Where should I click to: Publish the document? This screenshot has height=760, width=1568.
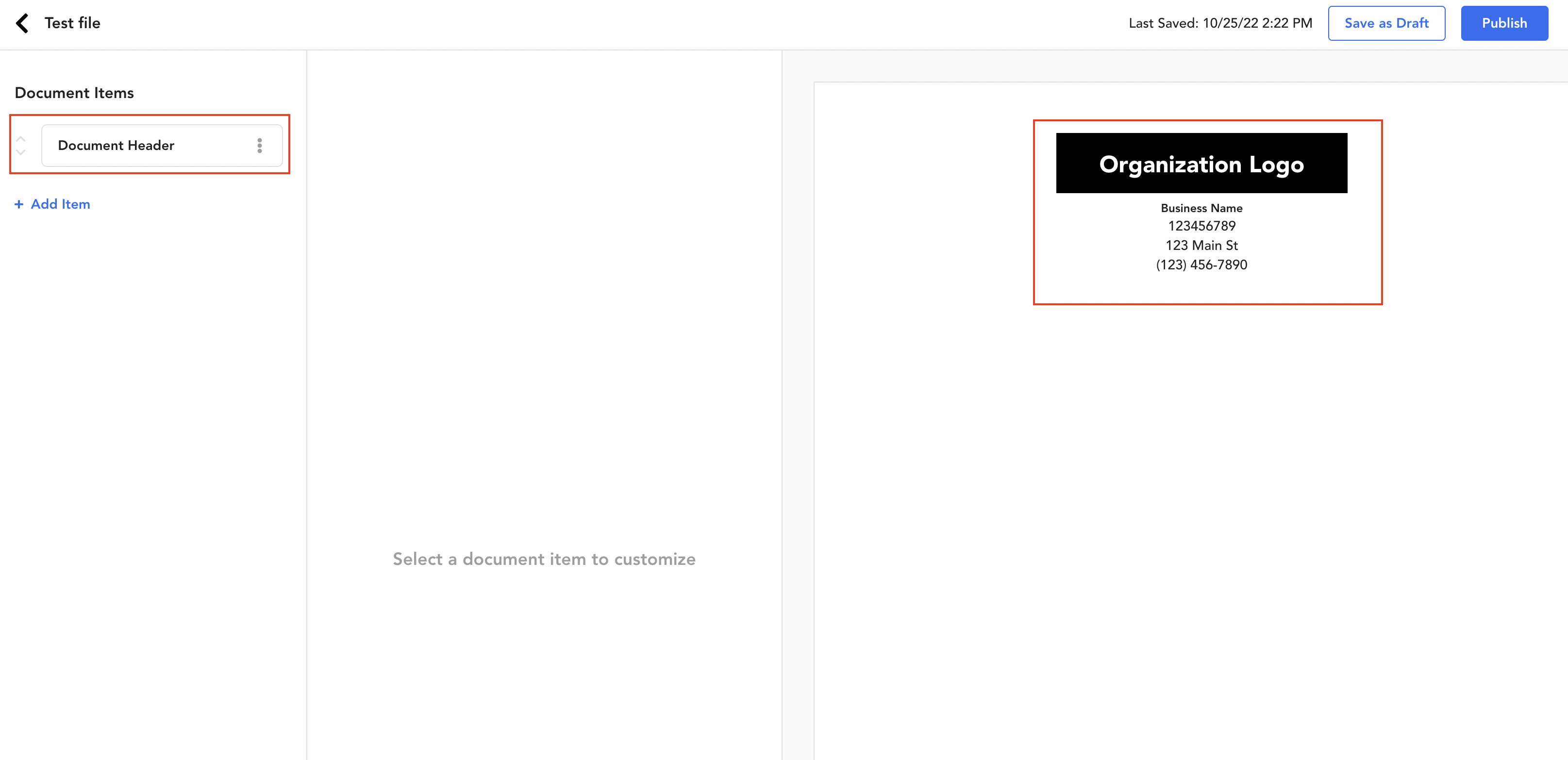[1504, 23]
